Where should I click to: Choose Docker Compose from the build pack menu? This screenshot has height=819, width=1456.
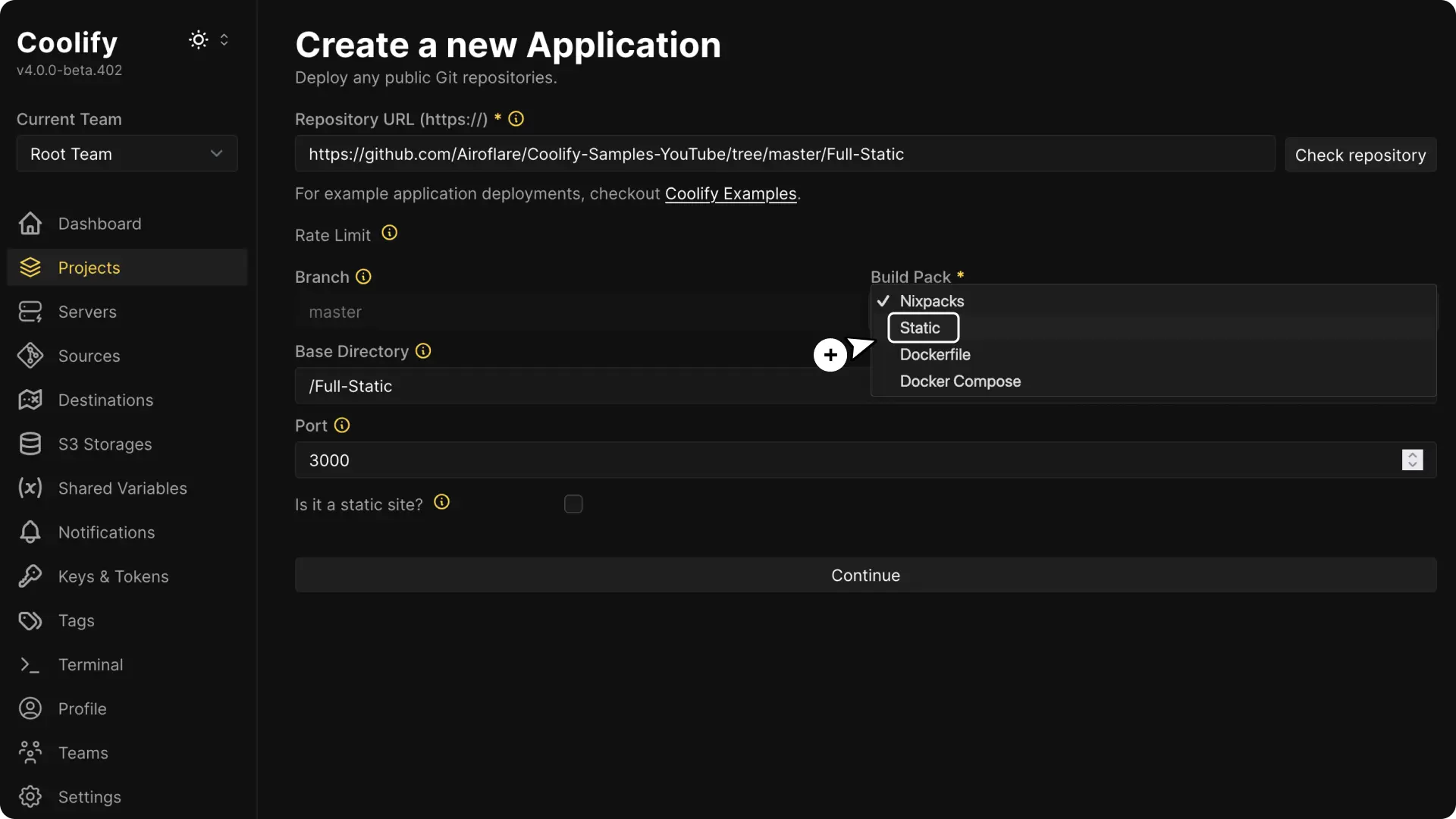pyautogui.click(x=960, y=381)
